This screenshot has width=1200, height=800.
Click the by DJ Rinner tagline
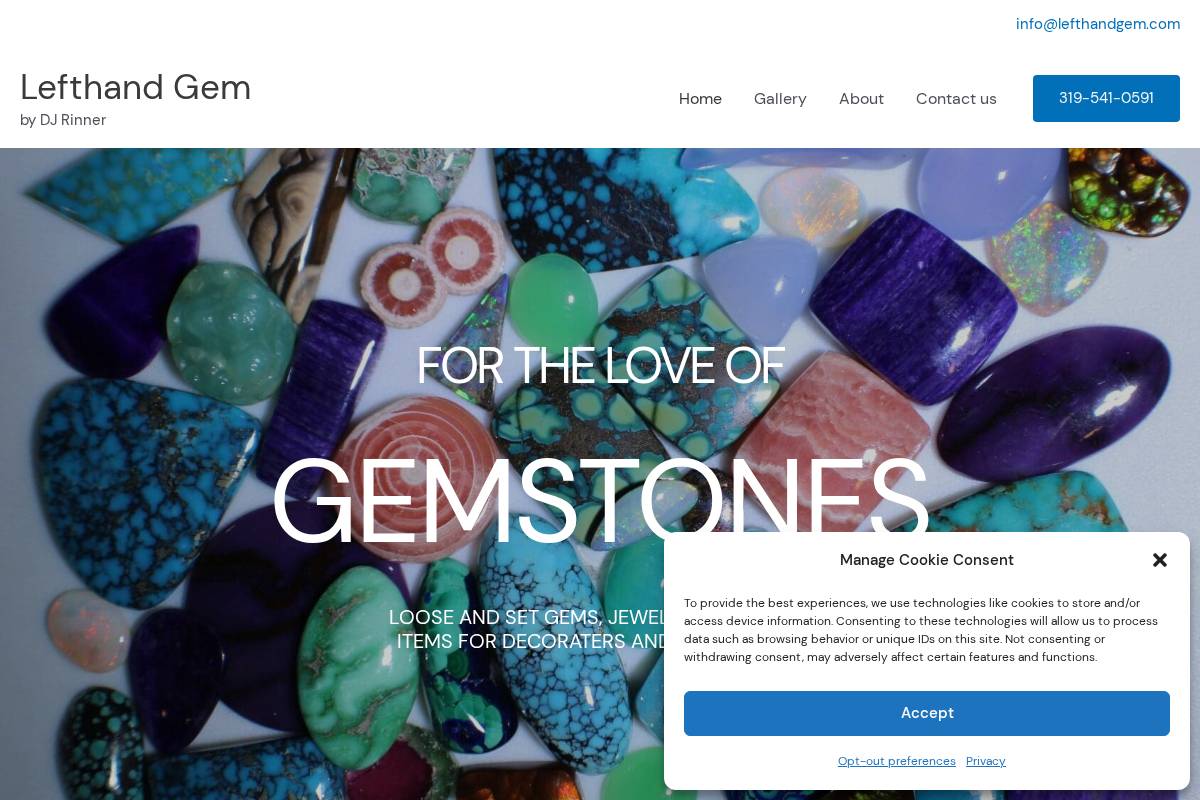[x=63, y=120]
